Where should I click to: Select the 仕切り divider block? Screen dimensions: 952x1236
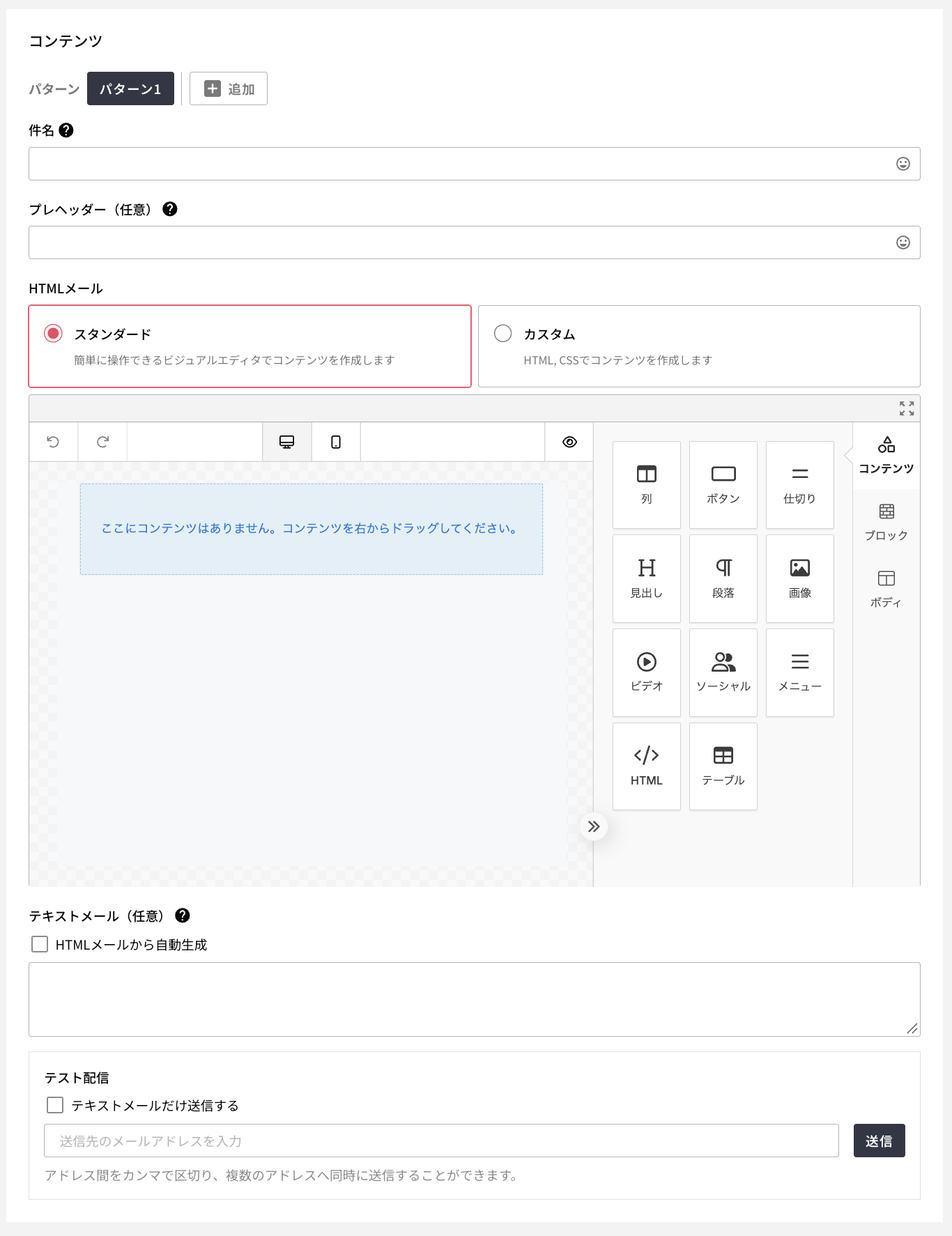click(x=799, y=485)
